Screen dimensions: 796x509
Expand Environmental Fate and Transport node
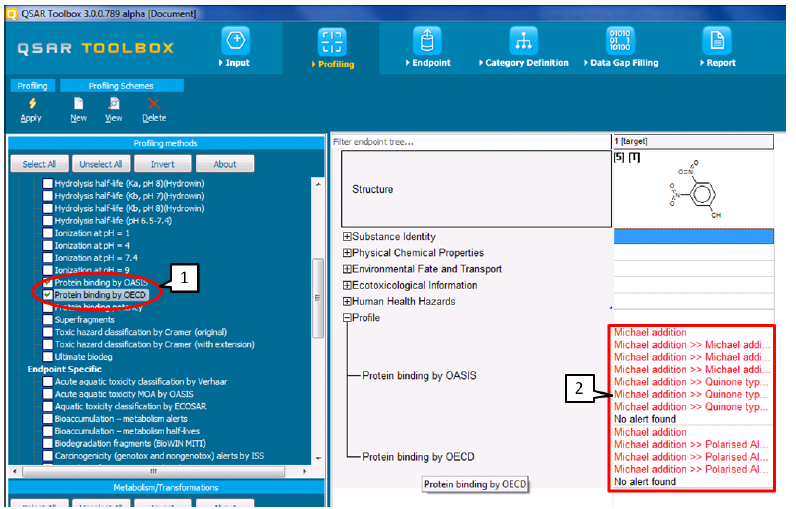click(x=347, y=269)
